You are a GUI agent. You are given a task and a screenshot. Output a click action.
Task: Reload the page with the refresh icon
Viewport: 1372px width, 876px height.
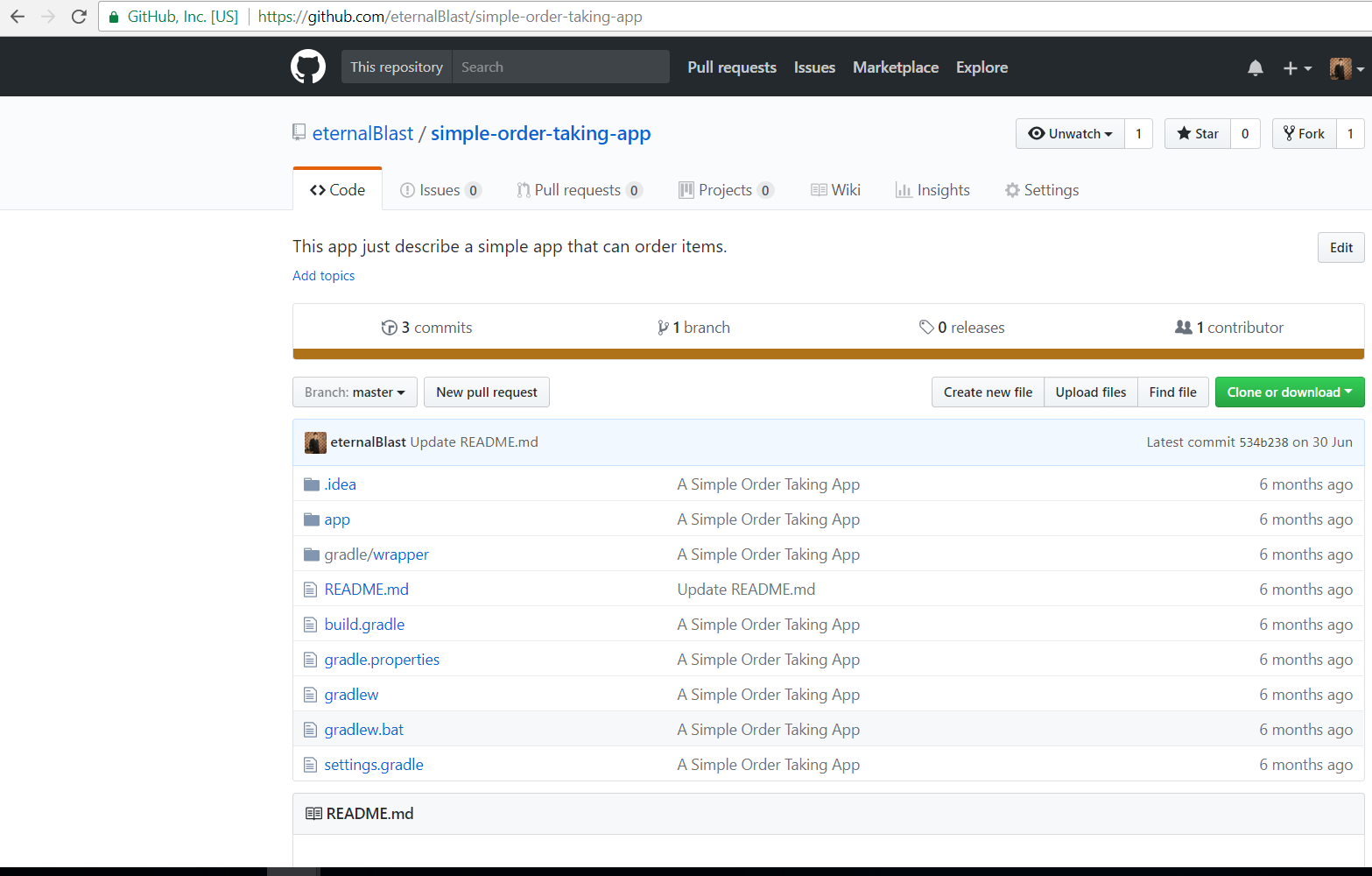[x=79, y=17]
